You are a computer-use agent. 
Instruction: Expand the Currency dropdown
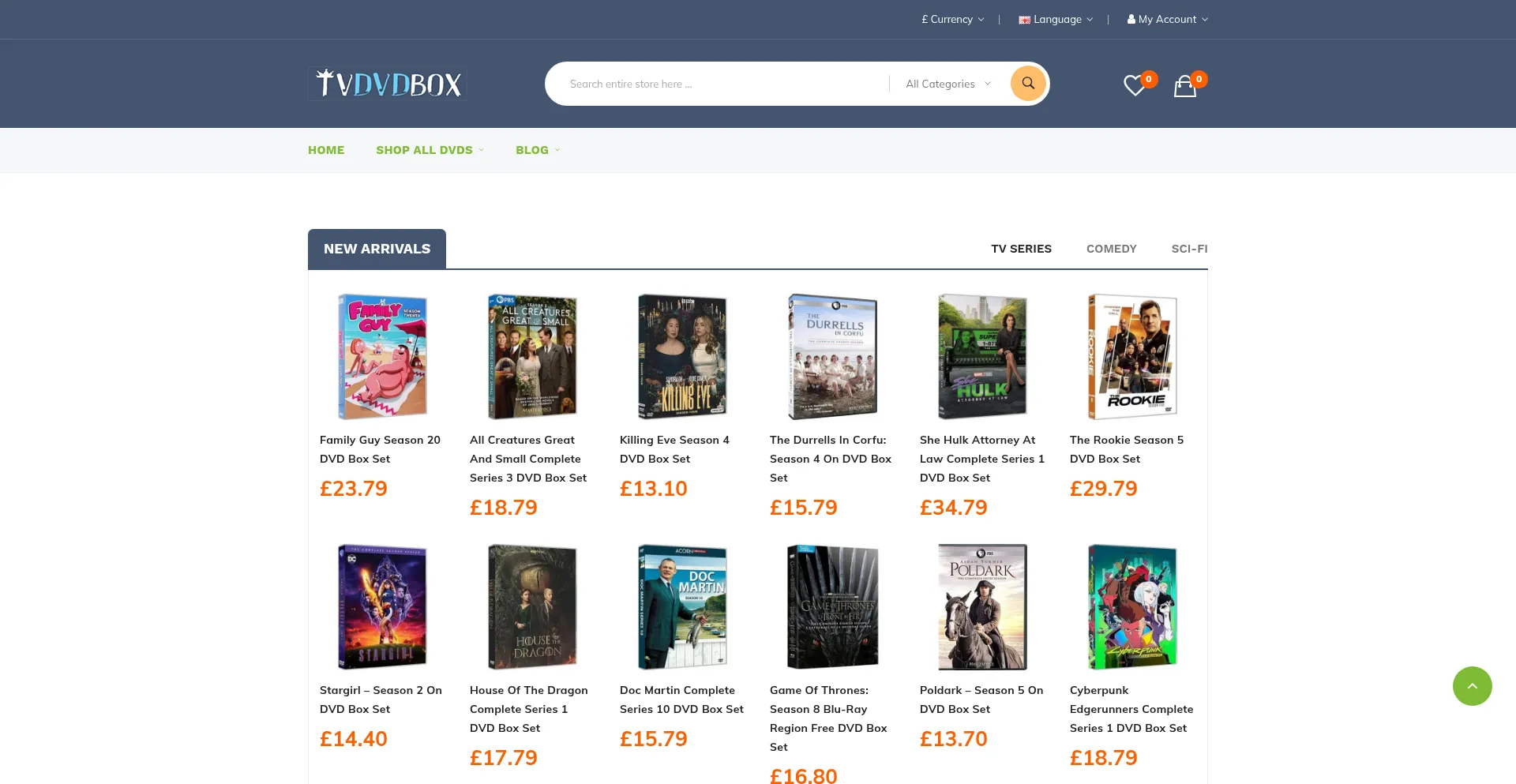click(952, 20)
